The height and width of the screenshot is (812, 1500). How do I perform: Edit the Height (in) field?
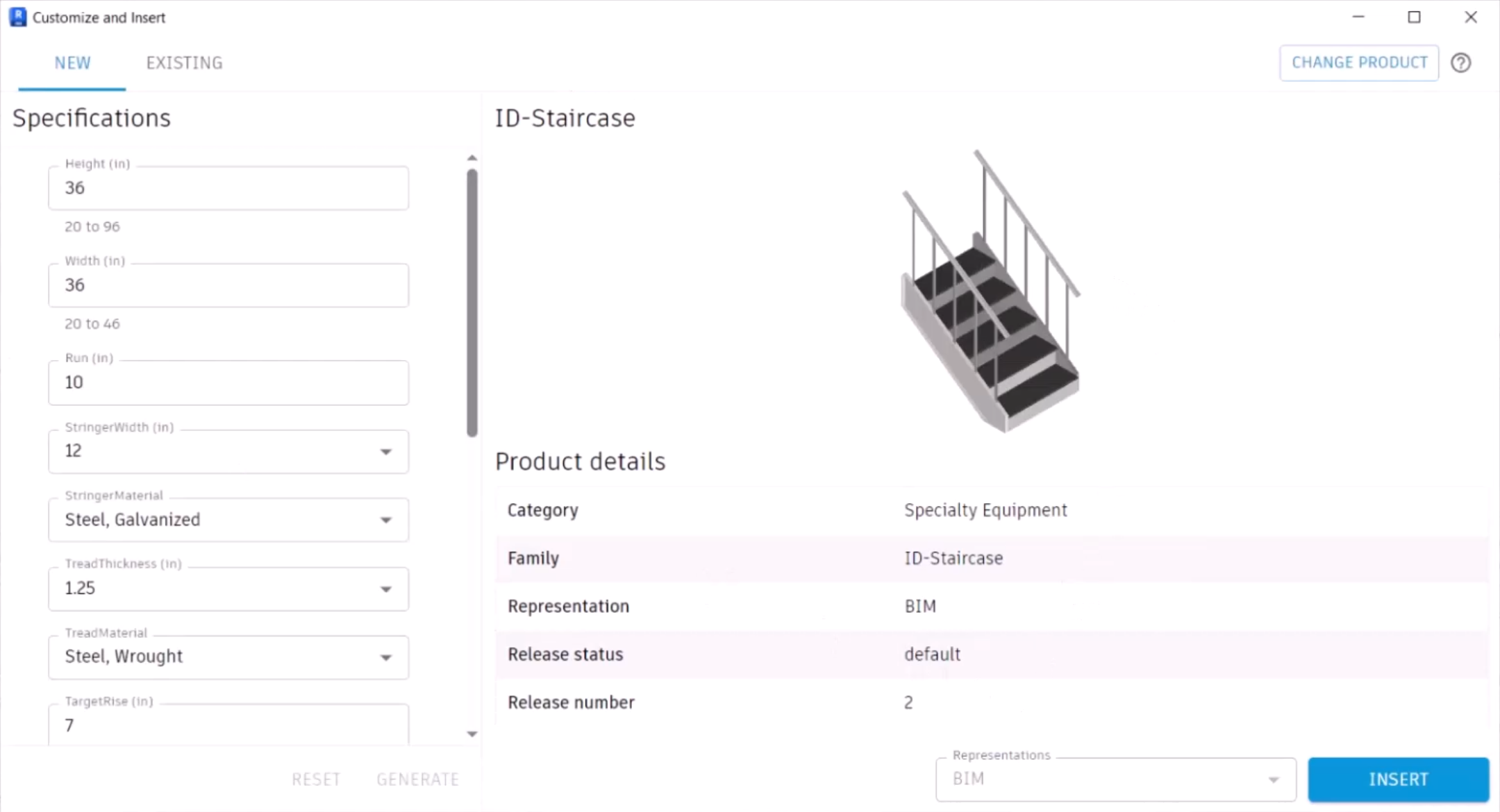point(228,188)
